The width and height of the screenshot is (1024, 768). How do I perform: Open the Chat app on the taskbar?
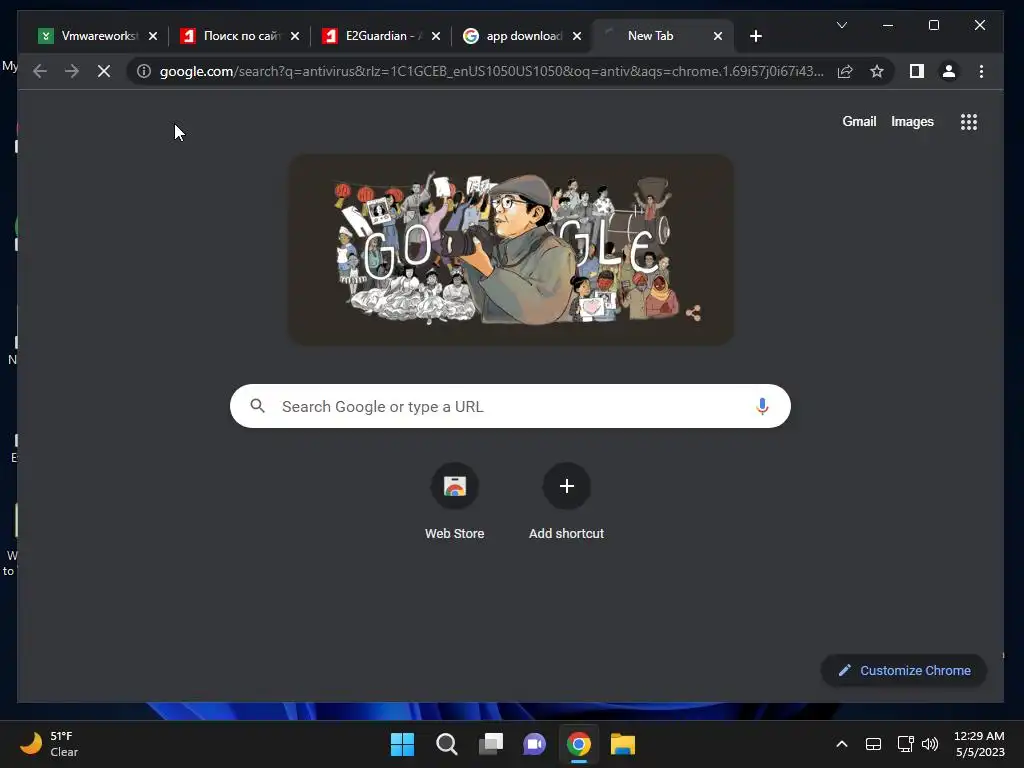click(534, 744)
